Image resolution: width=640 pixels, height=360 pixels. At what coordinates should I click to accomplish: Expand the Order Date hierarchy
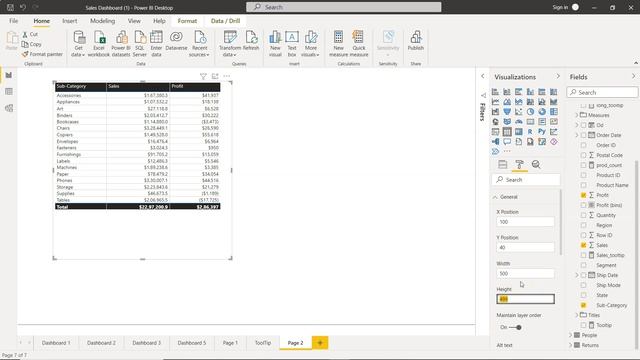click(x=577, y=135)
